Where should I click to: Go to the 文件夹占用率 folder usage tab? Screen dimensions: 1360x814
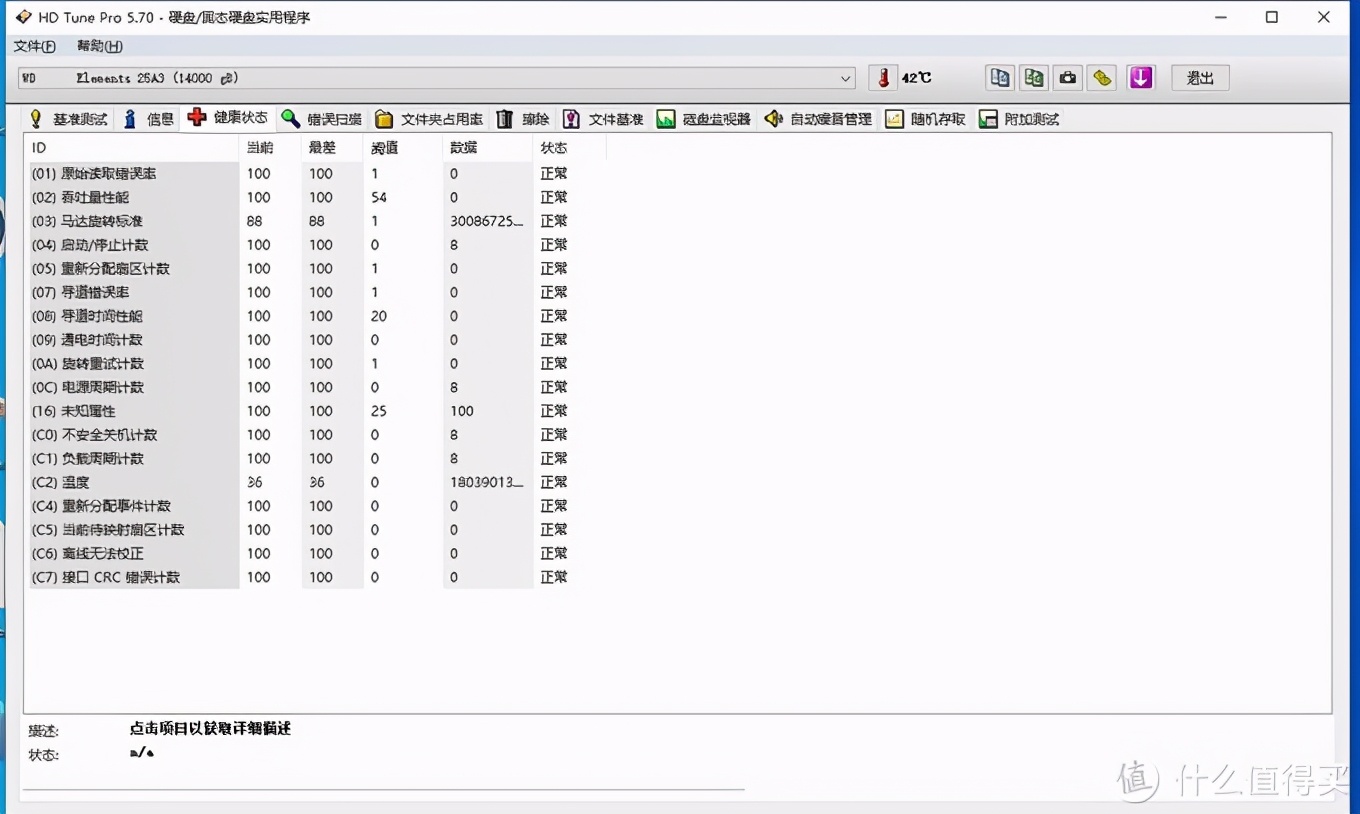point(429,119)
